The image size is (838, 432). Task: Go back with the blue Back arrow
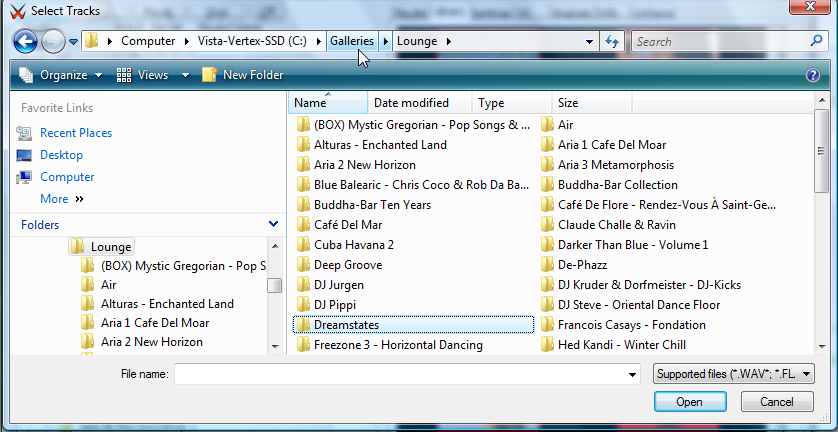point(25,41)
